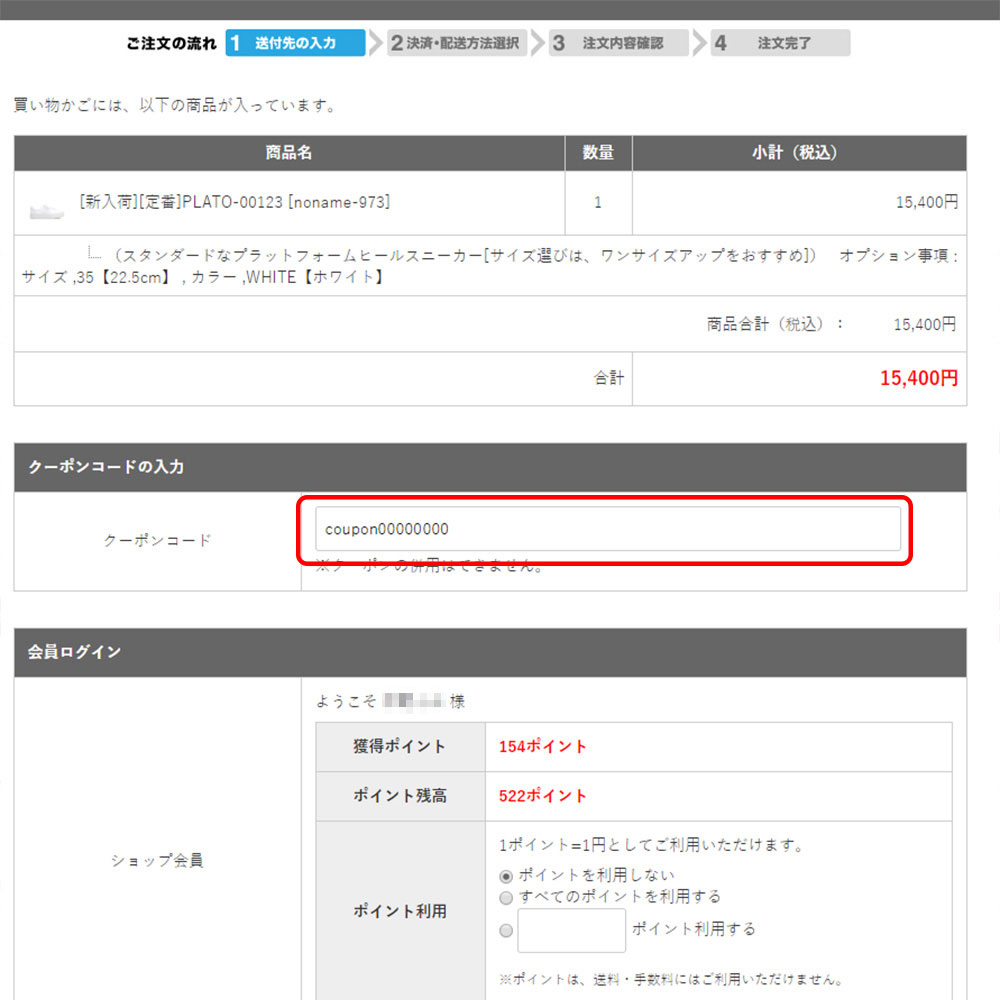Click the points amount text box
Image resolution: width=1000 pixels, height=1000 pixels.
(571, 930)
